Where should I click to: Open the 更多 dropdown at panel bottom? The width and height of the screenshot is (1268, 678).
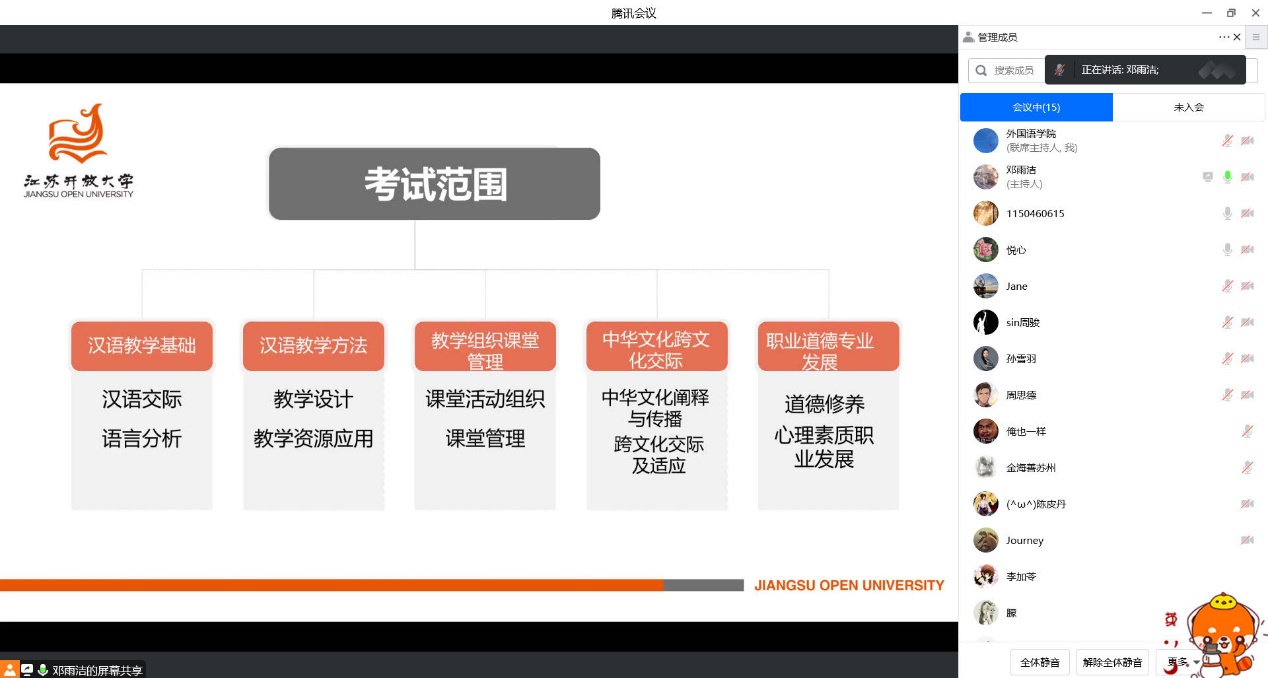pyautogui.click(x=1182, y=662)
